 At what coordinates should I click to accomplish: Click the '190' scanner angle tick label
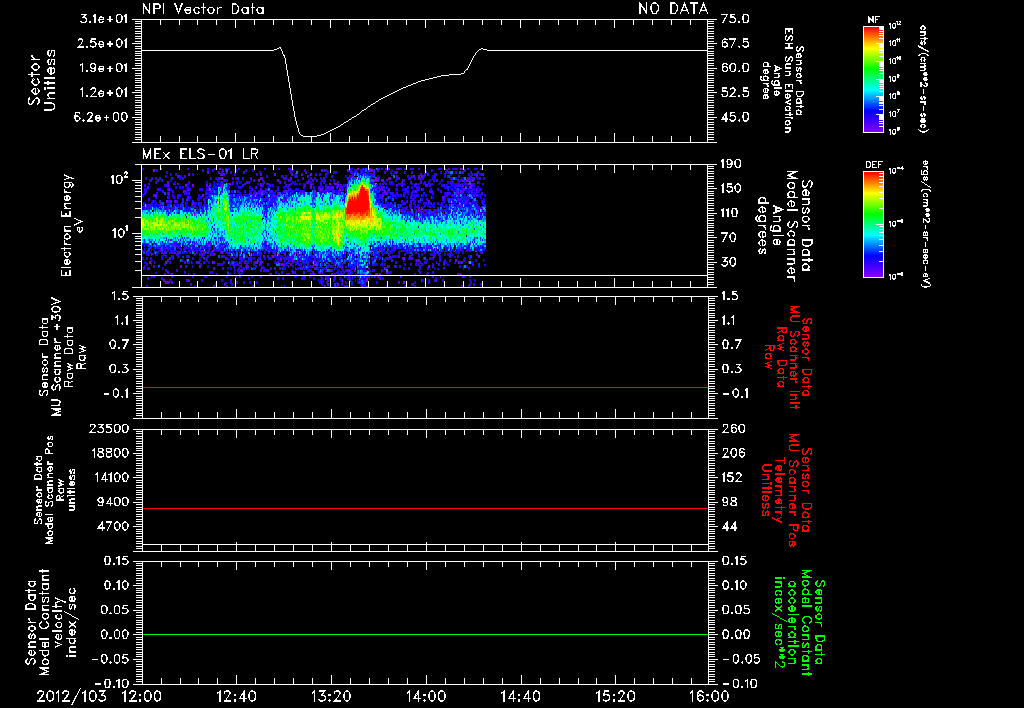tap(731, 164)
